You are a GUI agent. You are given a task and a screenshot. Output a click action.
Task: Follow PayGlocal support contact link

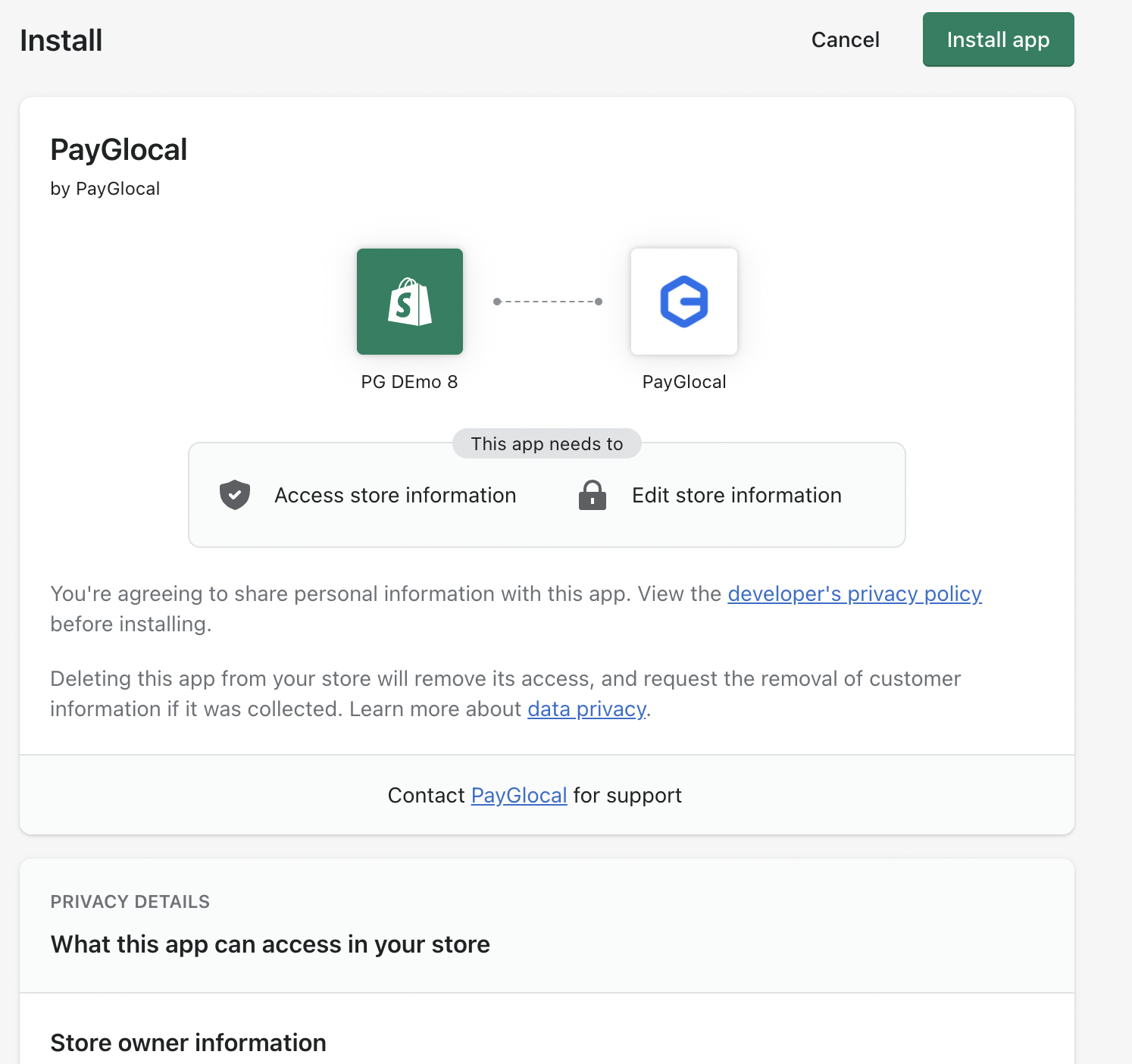pos(519,795)
